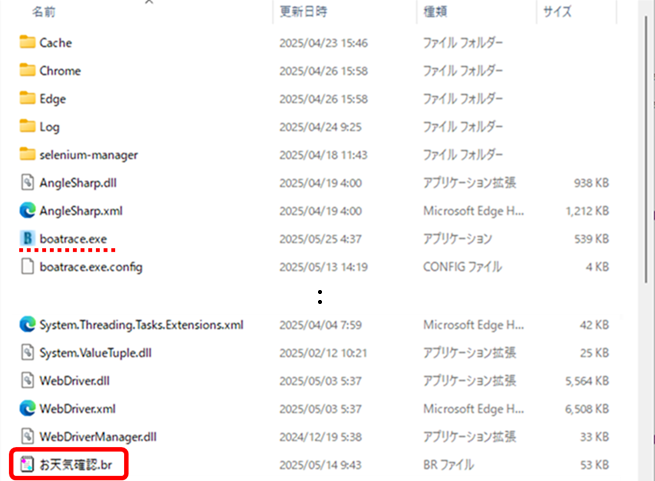Click the Edge folder icon
This screenshot has width=655, height=481.
27,99
